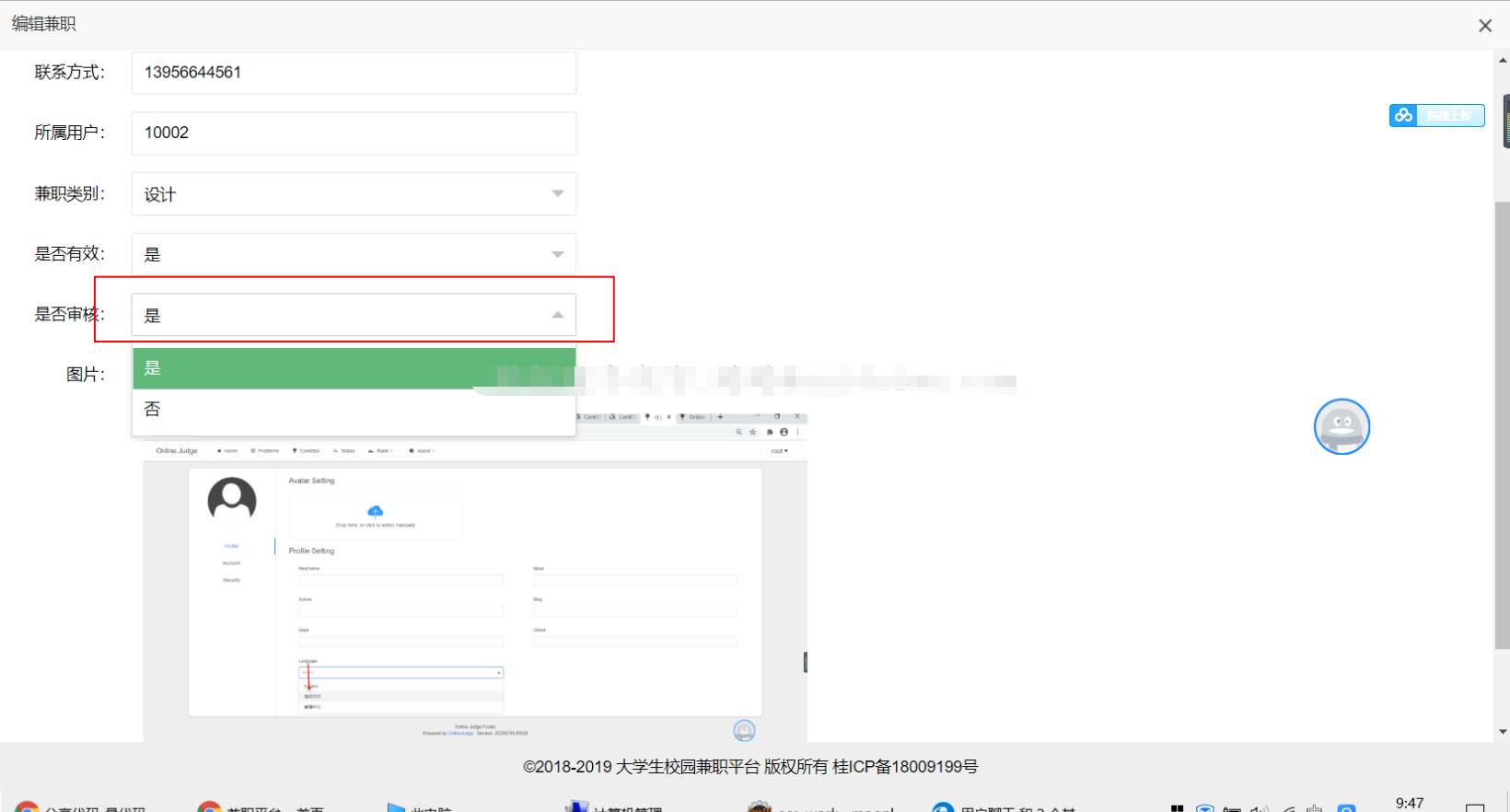Select the 是 option in the open list
Image resolution: width=1510 pixels, height=812 pixels.
(x=354, y=368)
